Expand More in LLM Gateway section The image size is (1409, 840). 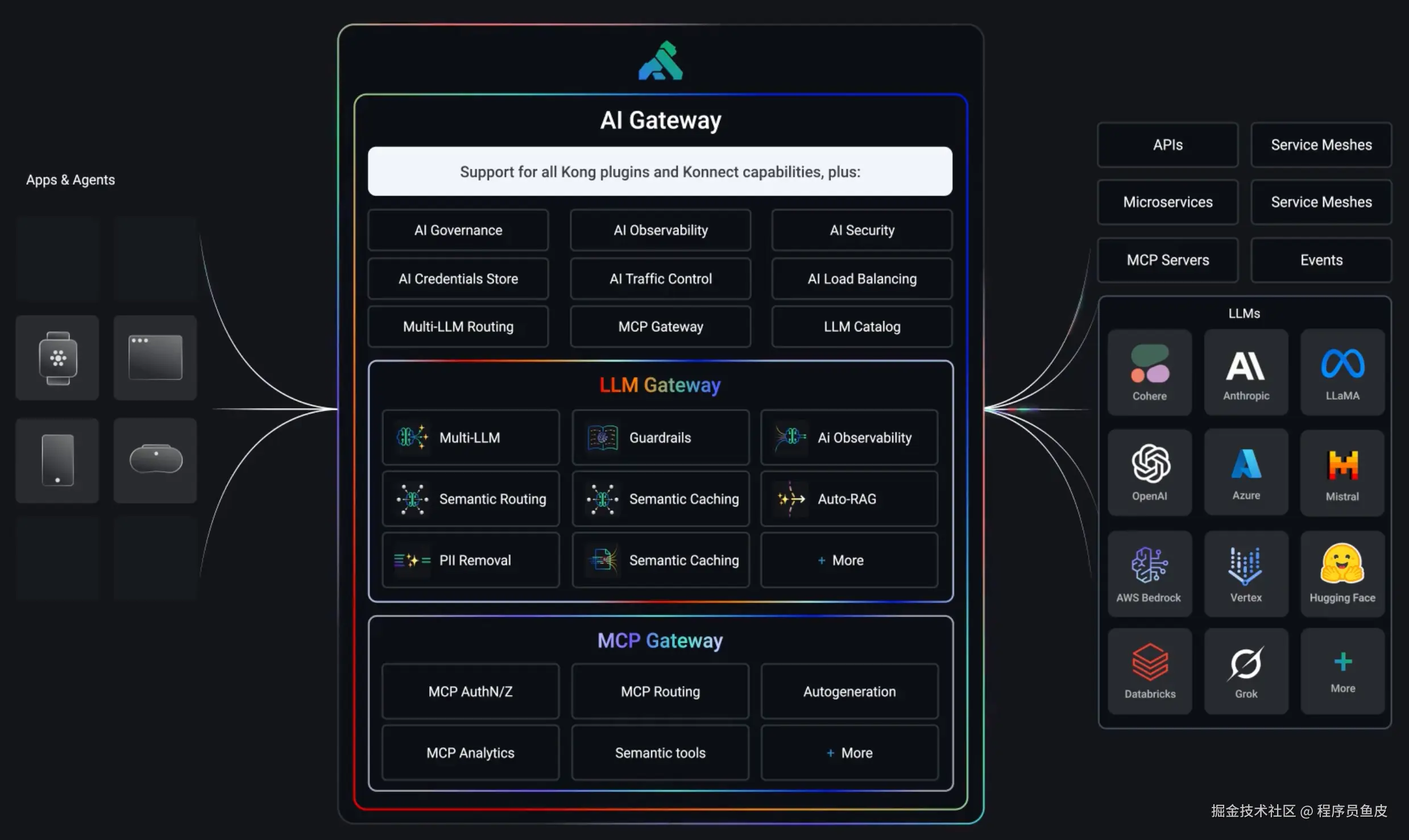(848, 560)
